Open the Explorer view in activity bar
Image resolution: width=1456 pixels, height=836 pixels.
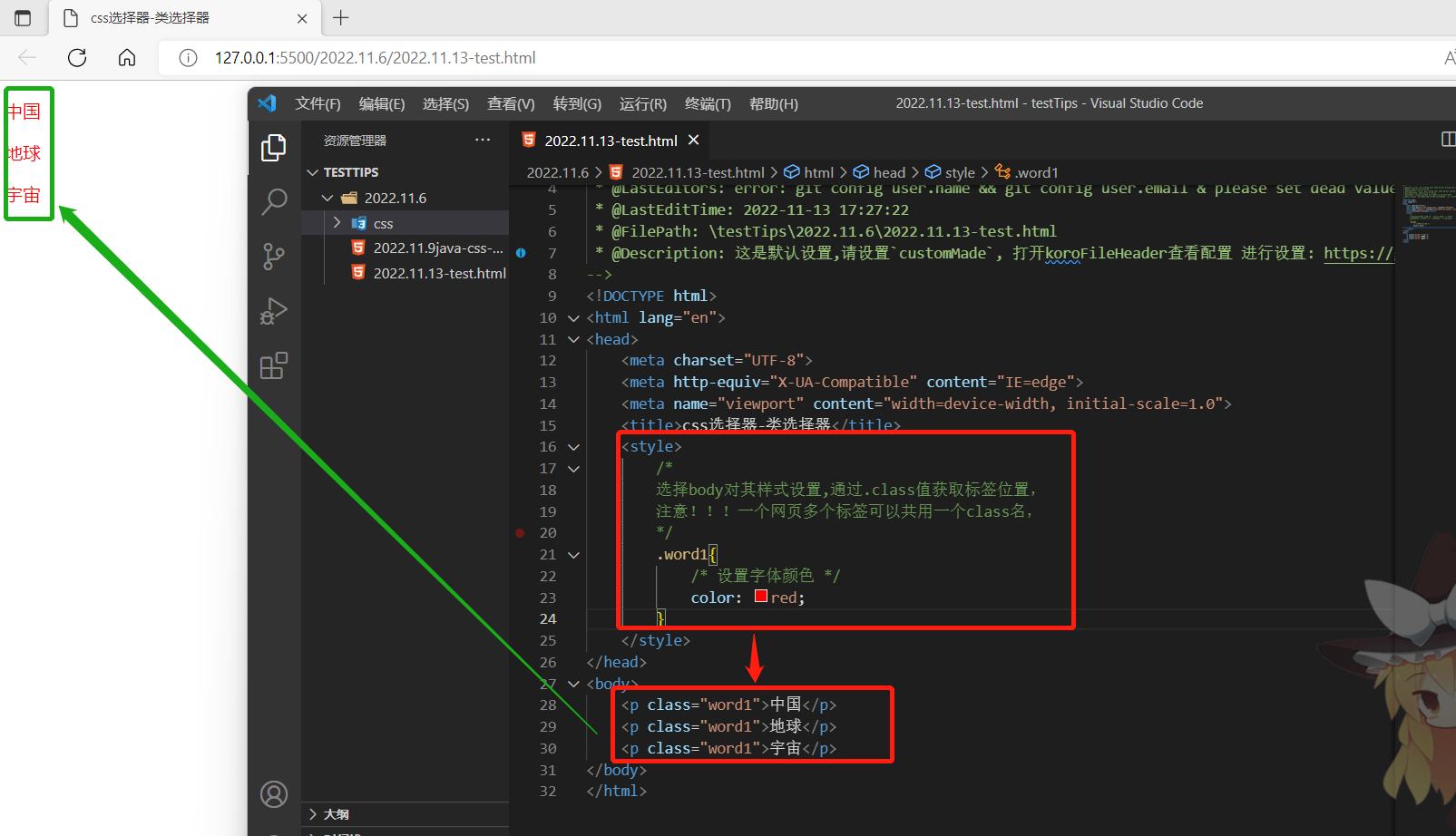coord(274,148)
